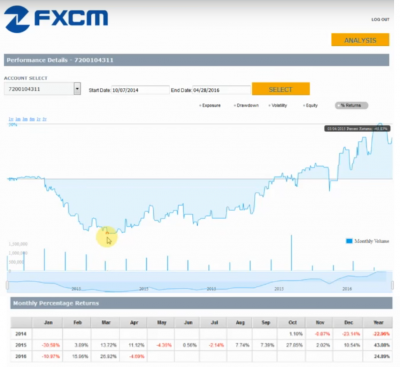
Task: Click the Feb column header
Action: (x=77, y=322)
